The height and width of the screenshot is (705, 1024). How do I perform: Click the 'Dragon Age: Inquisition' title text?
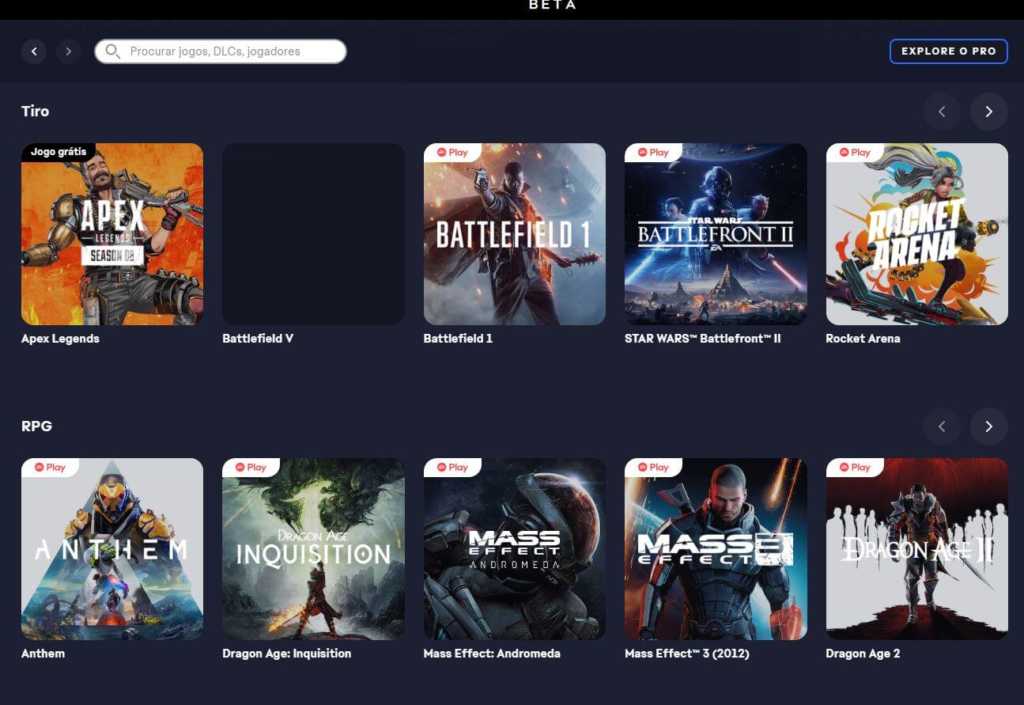coord(287,653)
